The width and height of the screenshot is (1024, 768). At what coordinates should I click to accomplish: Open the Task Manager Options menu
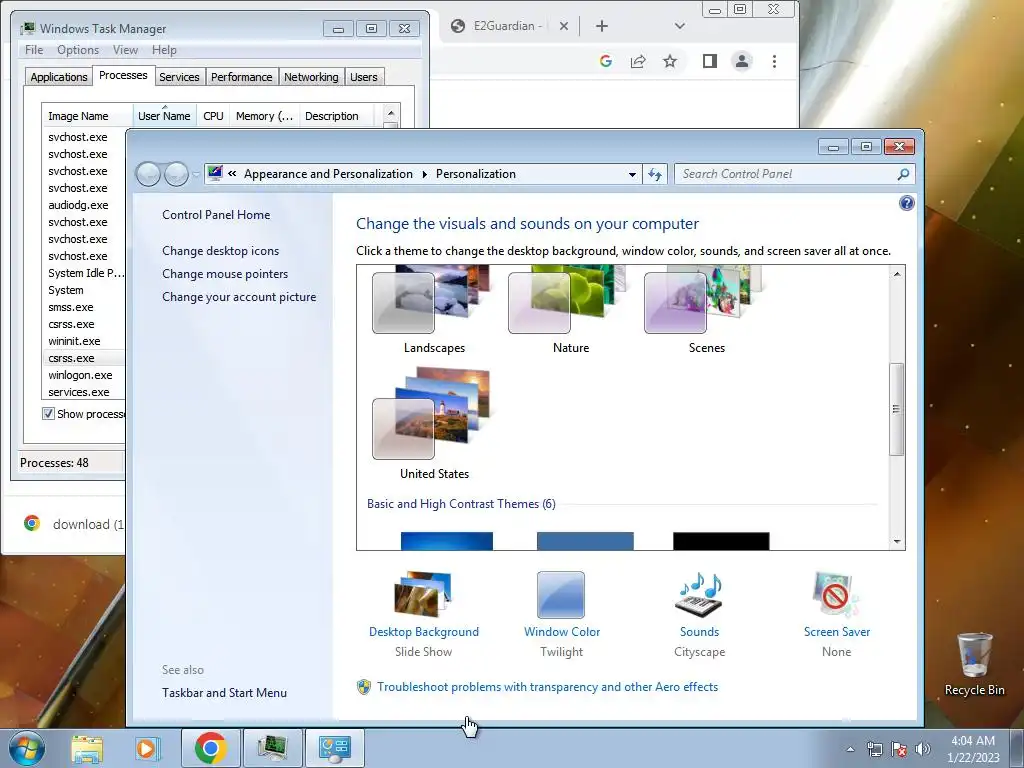coord(78,50)
